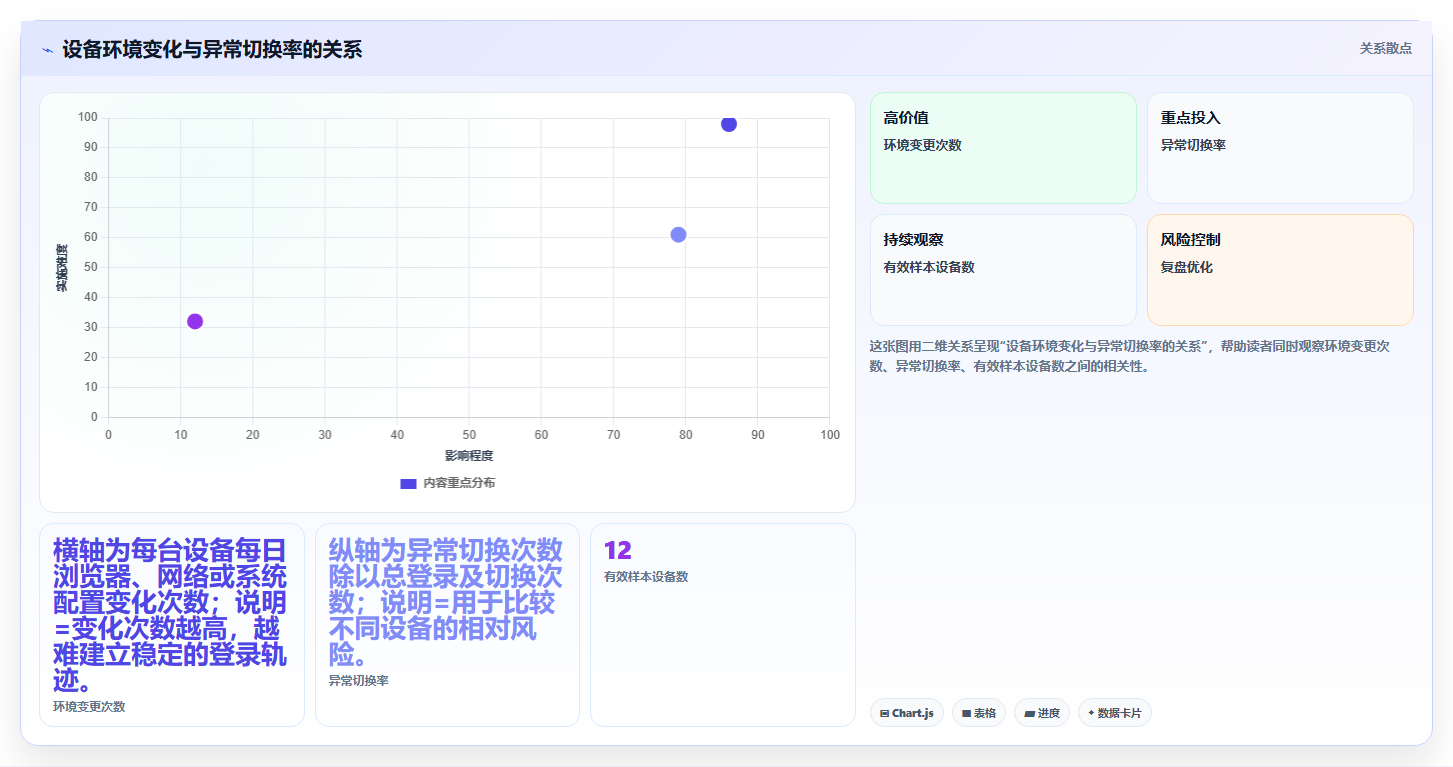Open the 高价值 card

click(1003, 148)
